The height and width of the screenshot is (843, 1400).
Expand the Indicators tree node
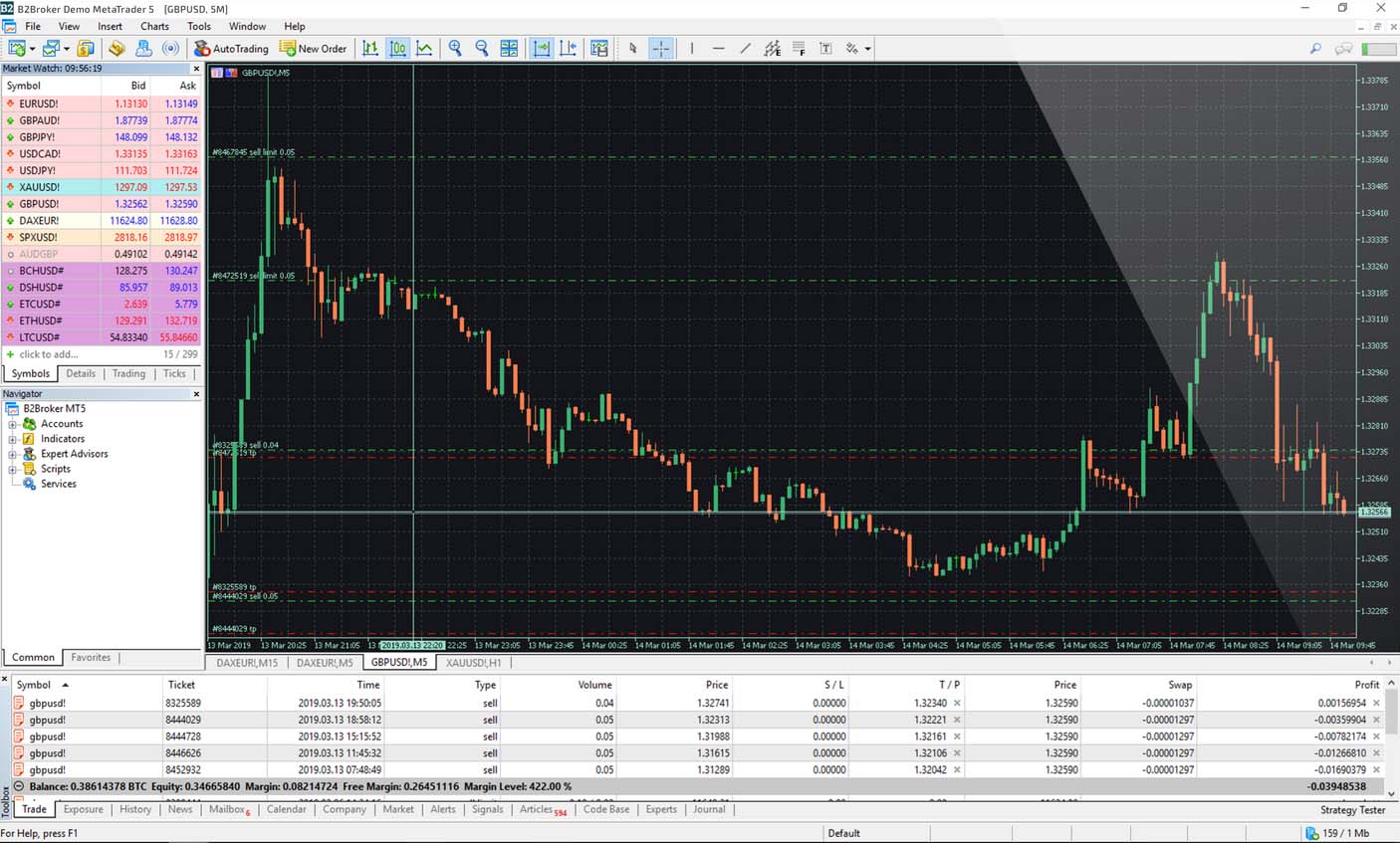tap(13, 439)
